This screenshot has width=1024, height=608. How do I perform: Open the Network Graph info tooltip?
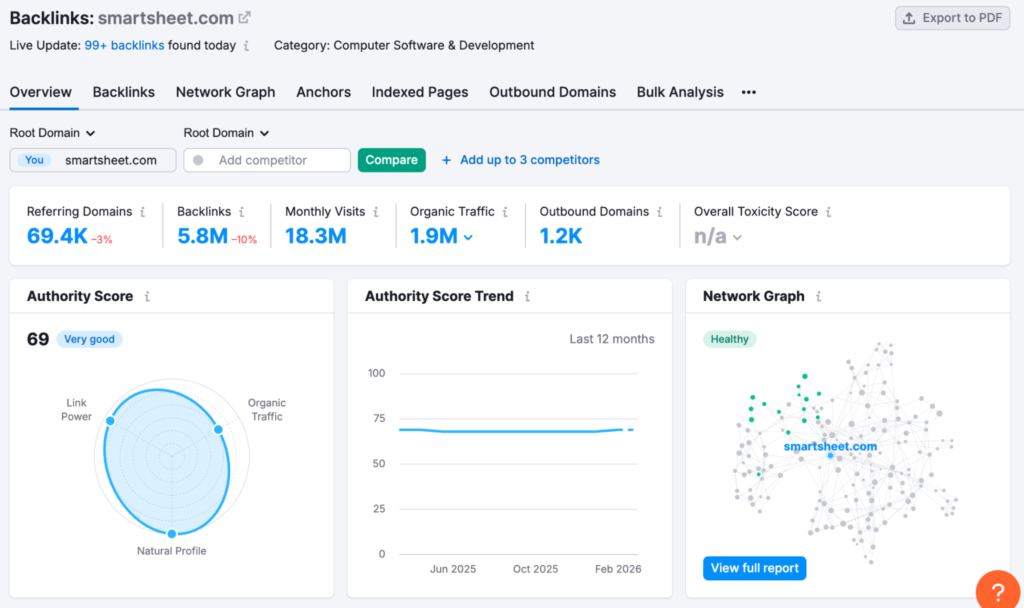coord(819,296)
